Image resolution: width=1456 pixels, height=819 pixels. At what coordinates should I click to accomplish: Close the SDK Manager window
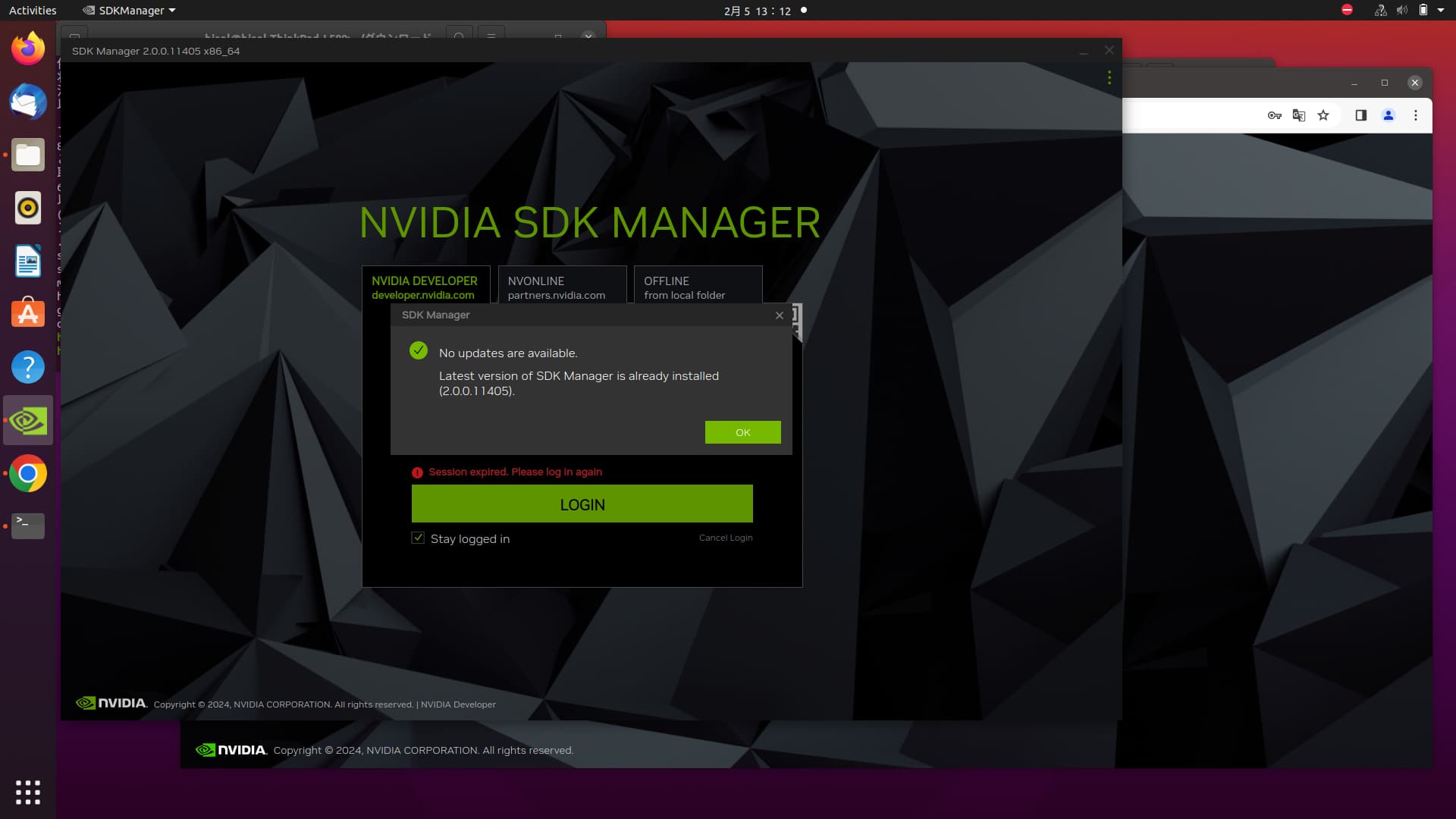click(x=1109, y=50)
